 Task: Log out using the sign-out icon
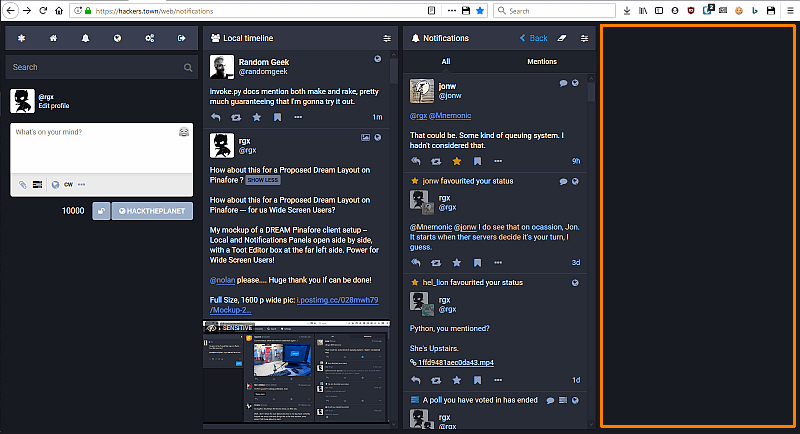[181, 38]
